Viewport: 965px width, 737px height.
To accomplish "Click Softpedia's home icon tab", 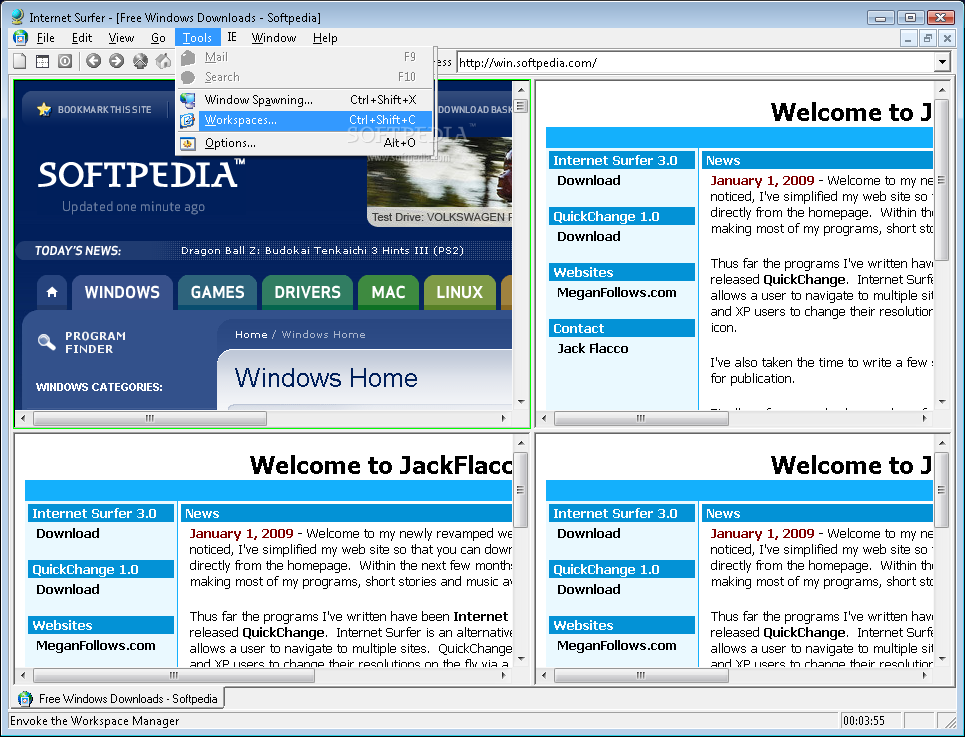I will click(x=52, y=292).
